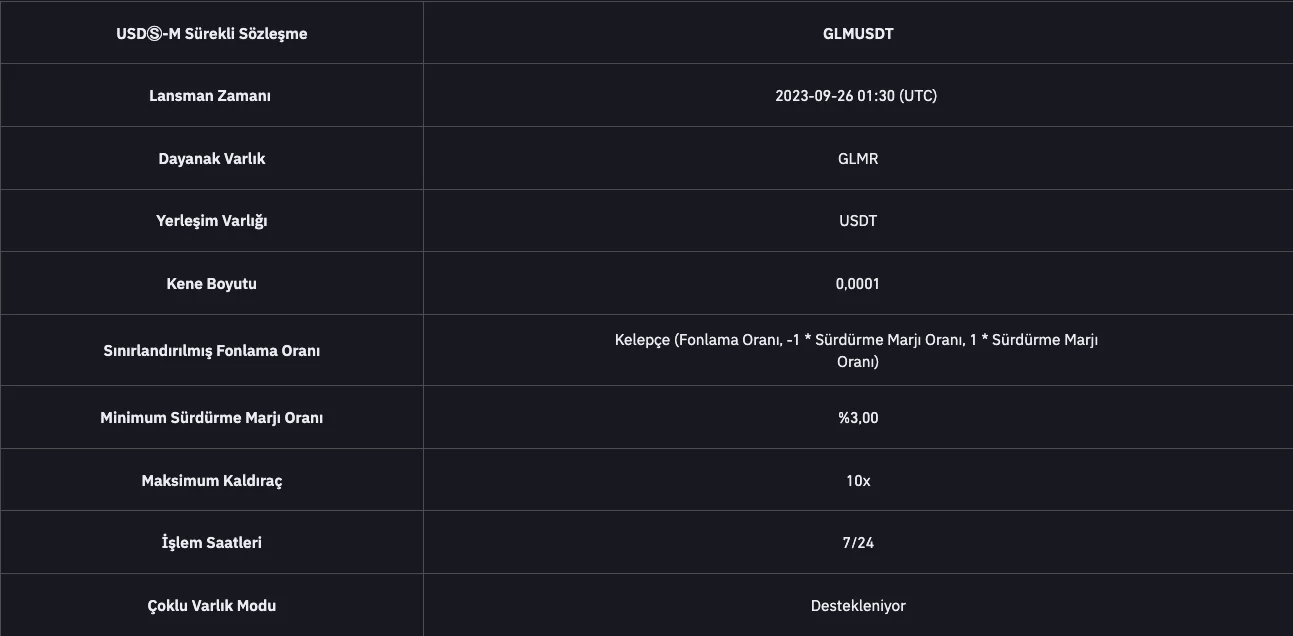Select the GLMR underlying asset value
This screenshot has width=1293, height=636.
point(858,159)
